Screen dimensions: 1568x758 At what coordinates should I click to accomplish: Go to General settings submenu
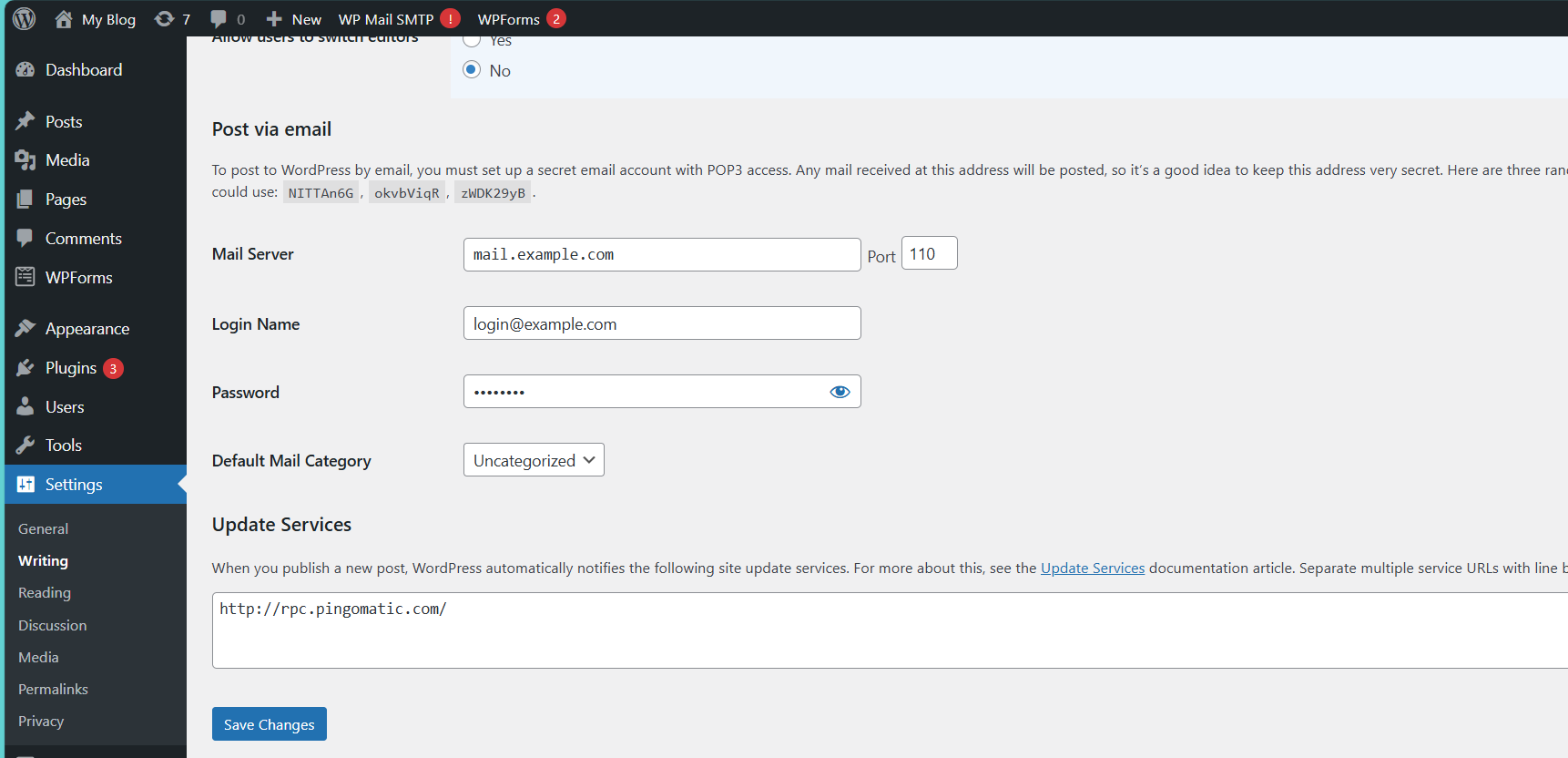point(43,528)
